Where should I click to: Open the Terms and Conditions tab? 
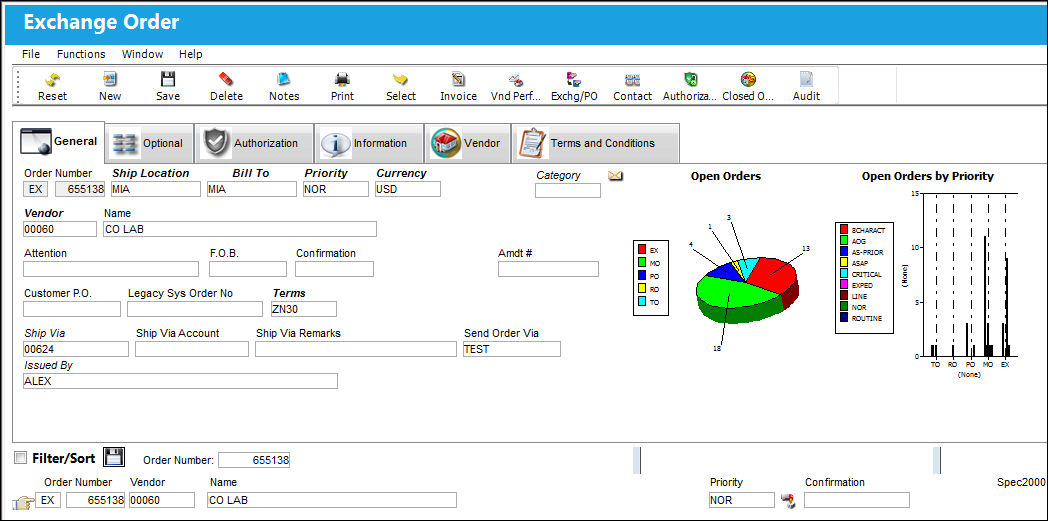pos(595,143)
